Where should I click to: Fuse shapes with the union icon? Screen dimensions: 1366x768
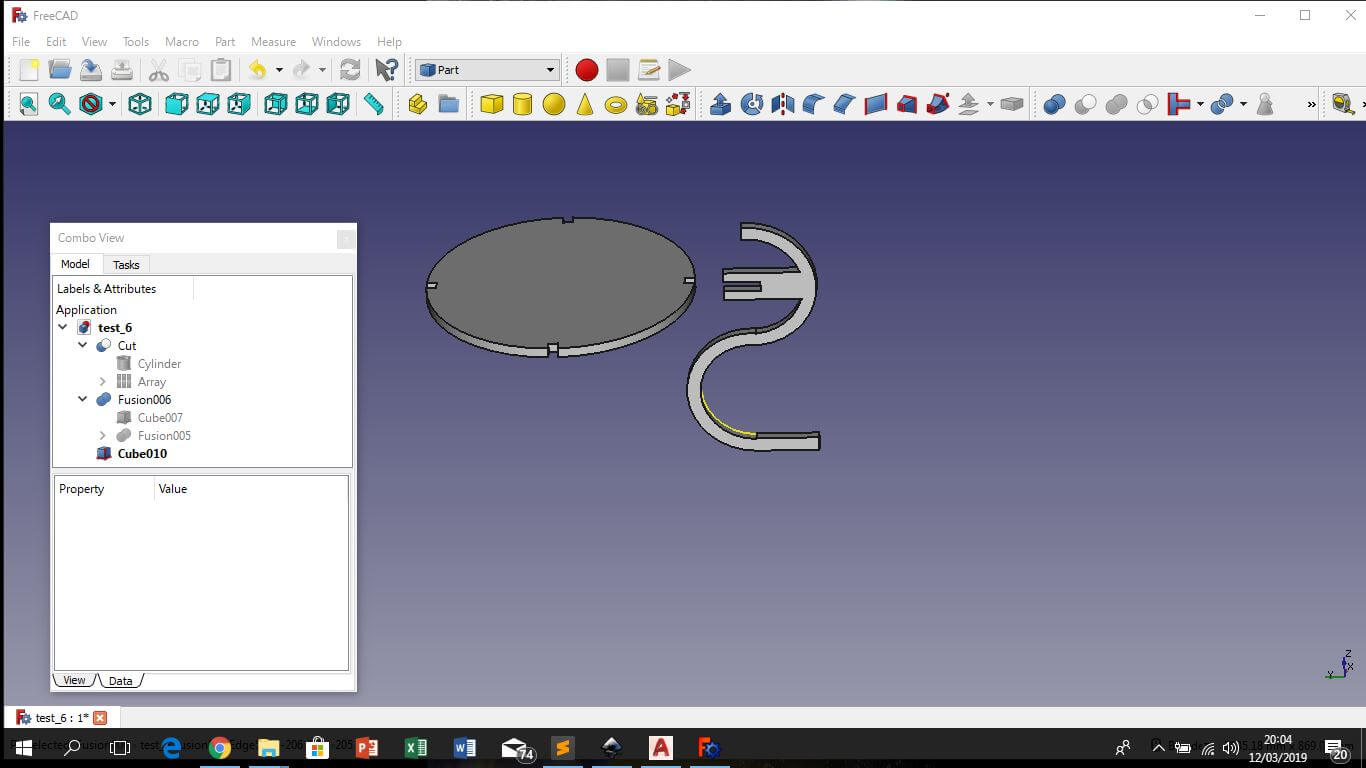click(1116, 104)
